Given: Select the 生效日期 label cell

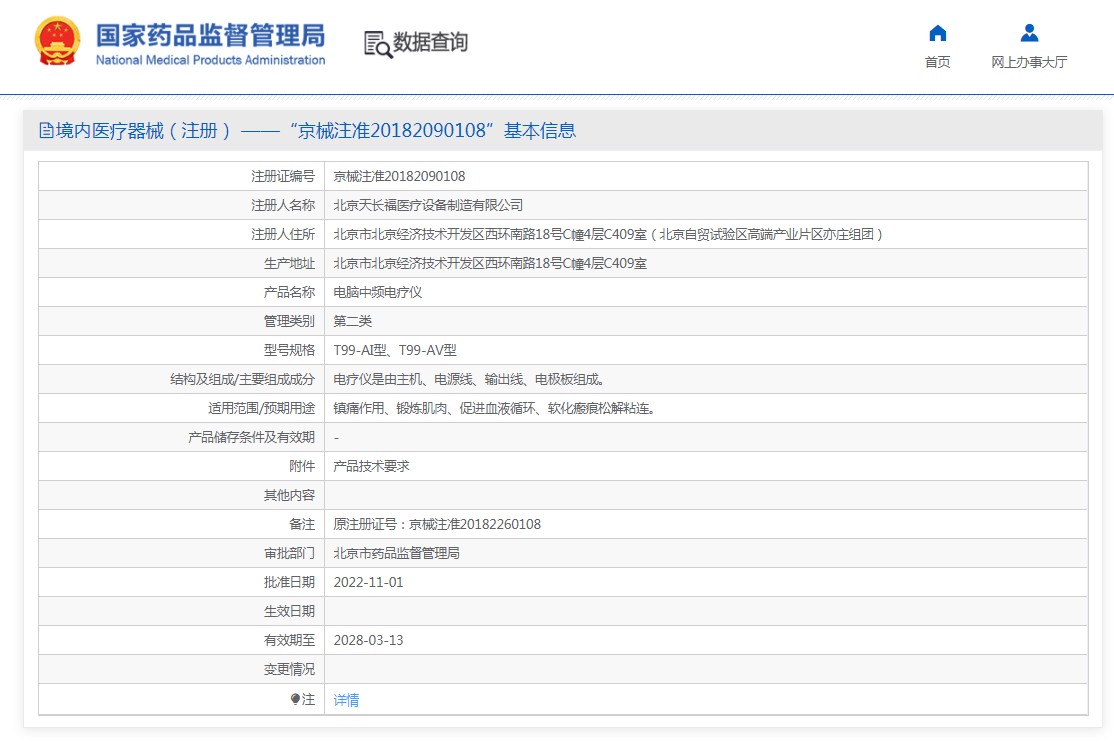Looking at the screenshot, I should tap(181, 611).
